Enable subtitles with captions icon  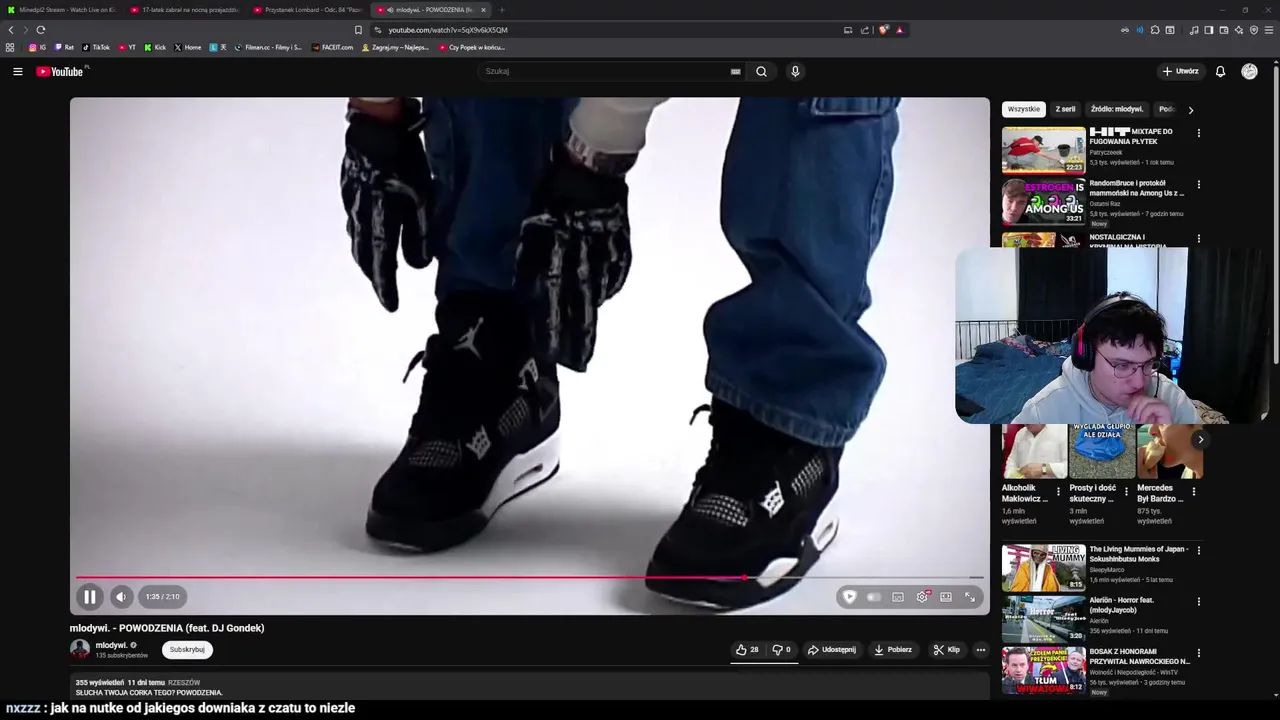(x=898, y=597)
